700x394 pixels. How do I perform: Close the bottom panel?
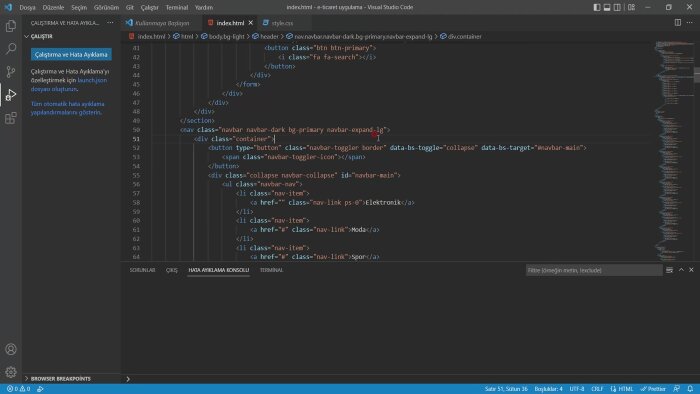[691, 270]
